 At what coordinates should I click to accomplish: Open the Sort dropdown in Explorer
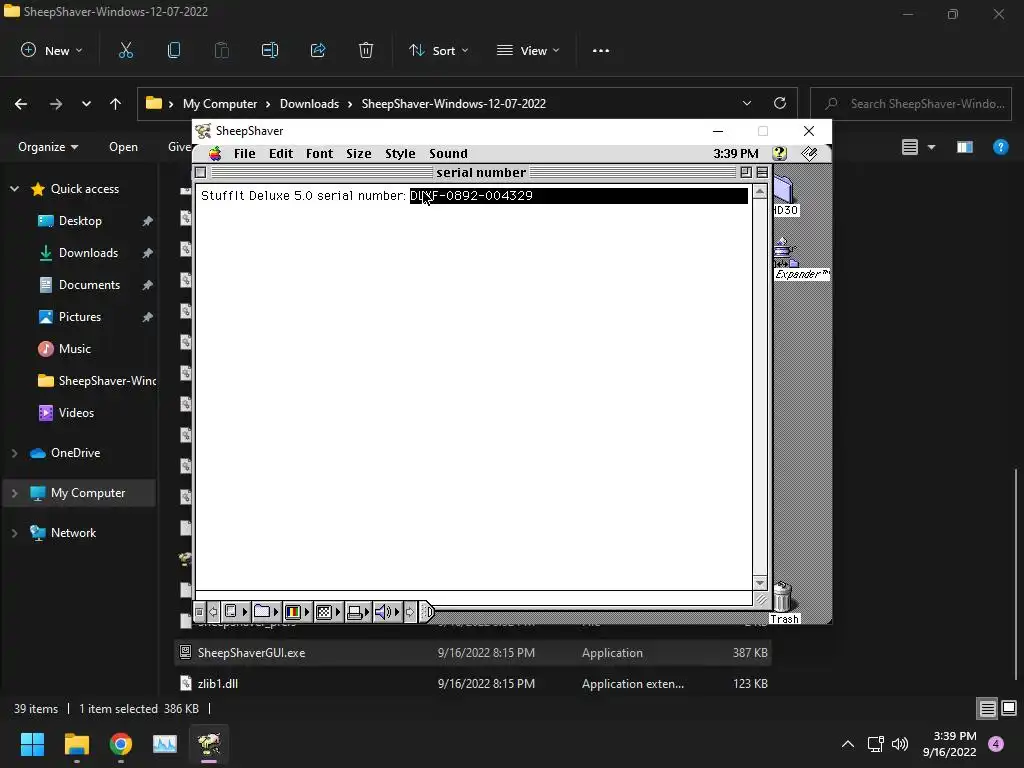coord(438,50)
